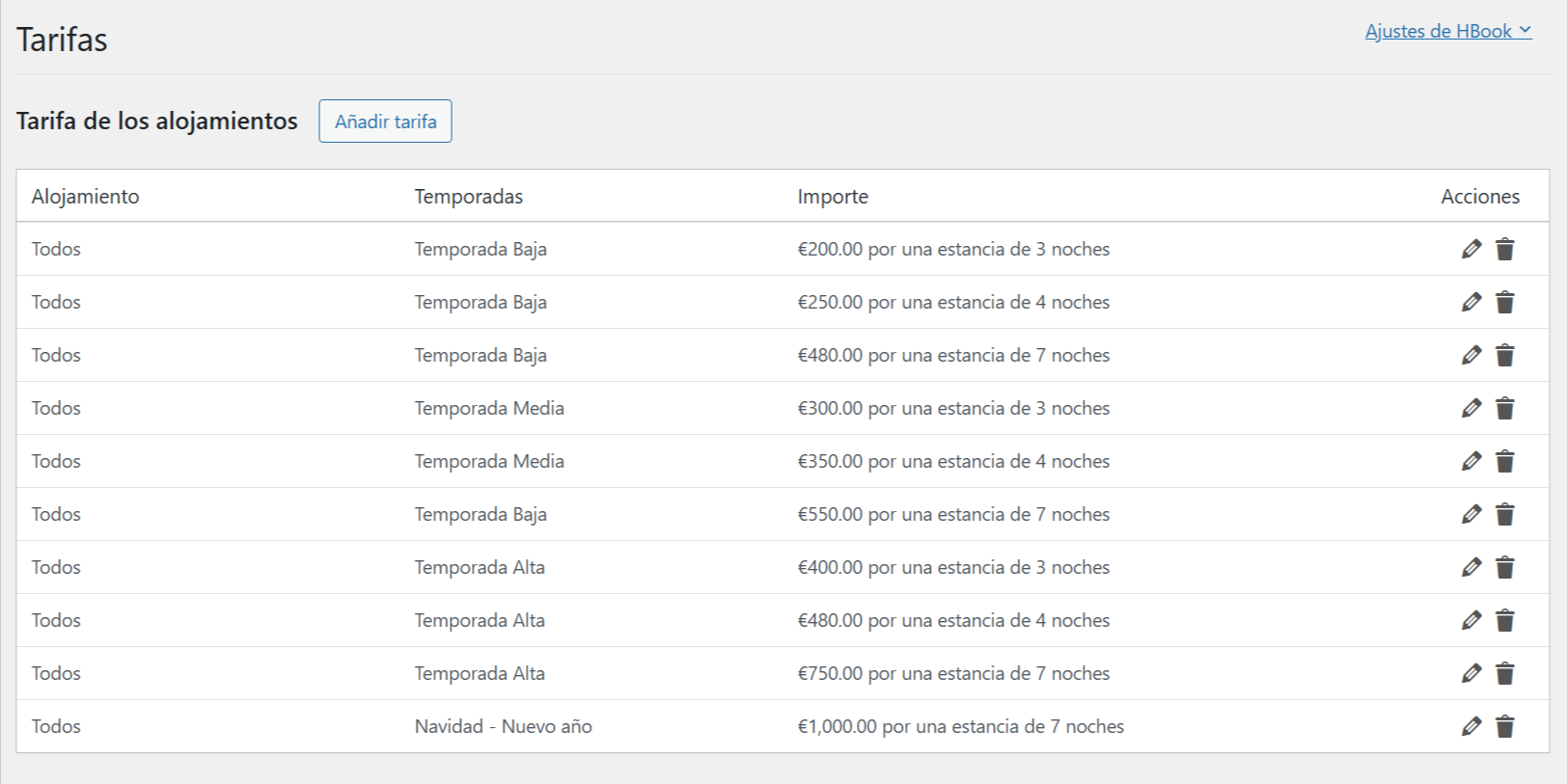This screenshot has height=784, width=1567.
Task: Remove the €350.00 Temporada Media rate
Action: 1504,461
